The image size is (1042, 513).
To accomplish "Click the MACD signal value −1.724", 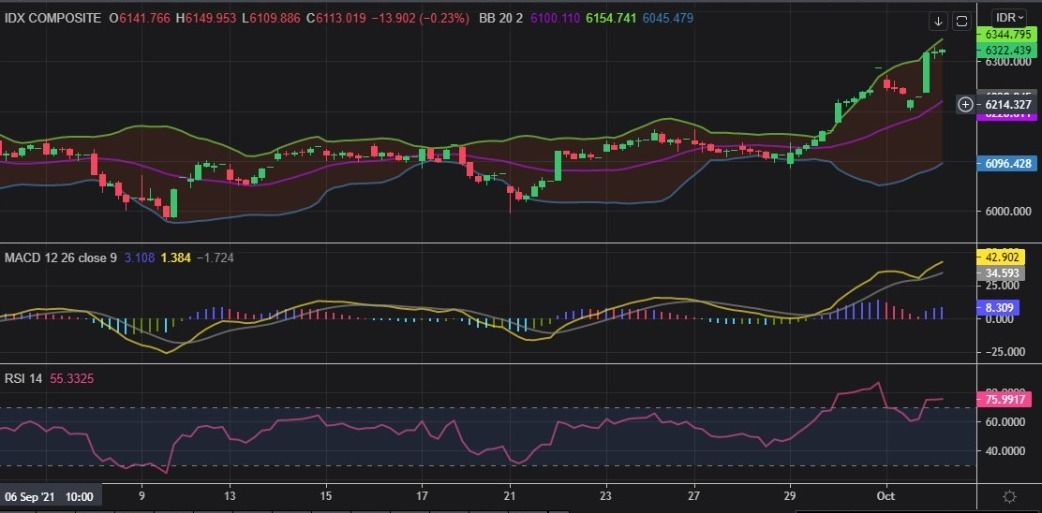I will (215, 258).
